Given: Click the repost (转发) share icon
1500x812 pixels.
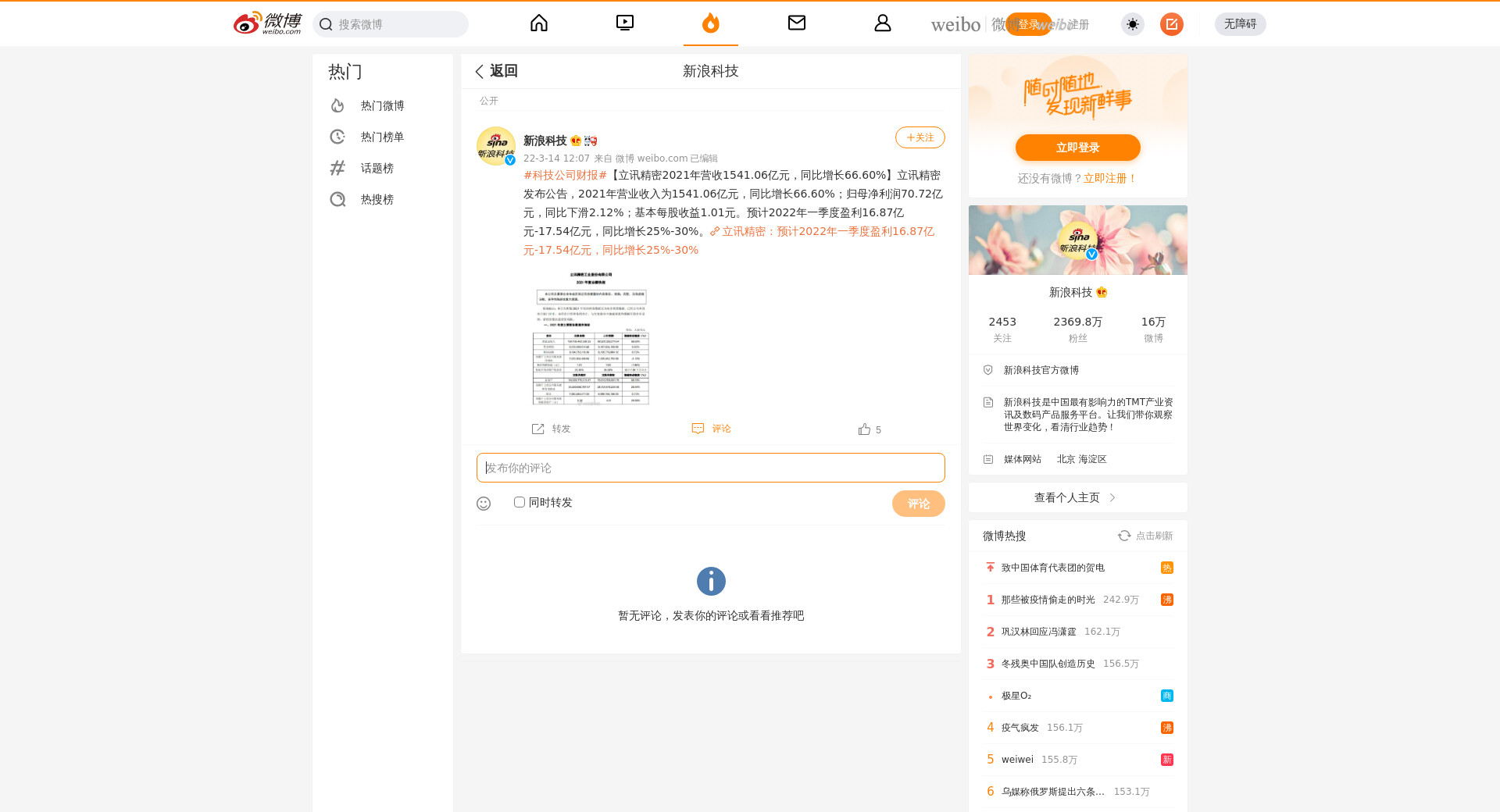Looking at the screenshot, I should 538,429.
